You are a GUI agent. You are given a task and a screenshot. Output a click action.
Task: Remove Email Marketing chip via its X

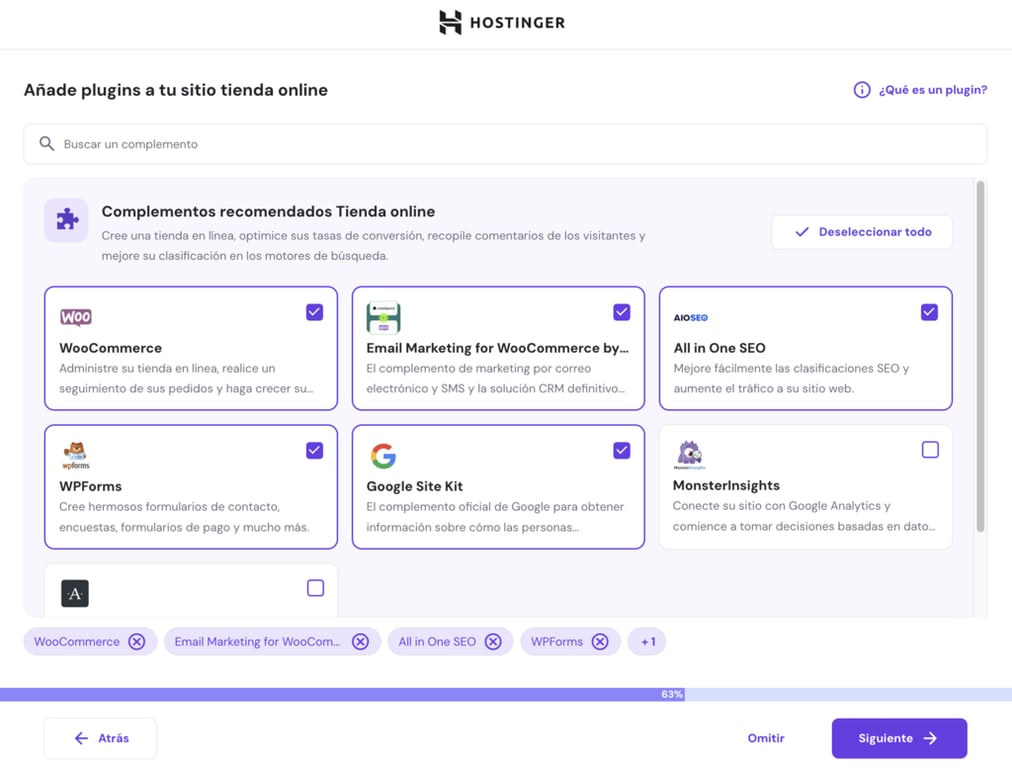tap(360, 642)
